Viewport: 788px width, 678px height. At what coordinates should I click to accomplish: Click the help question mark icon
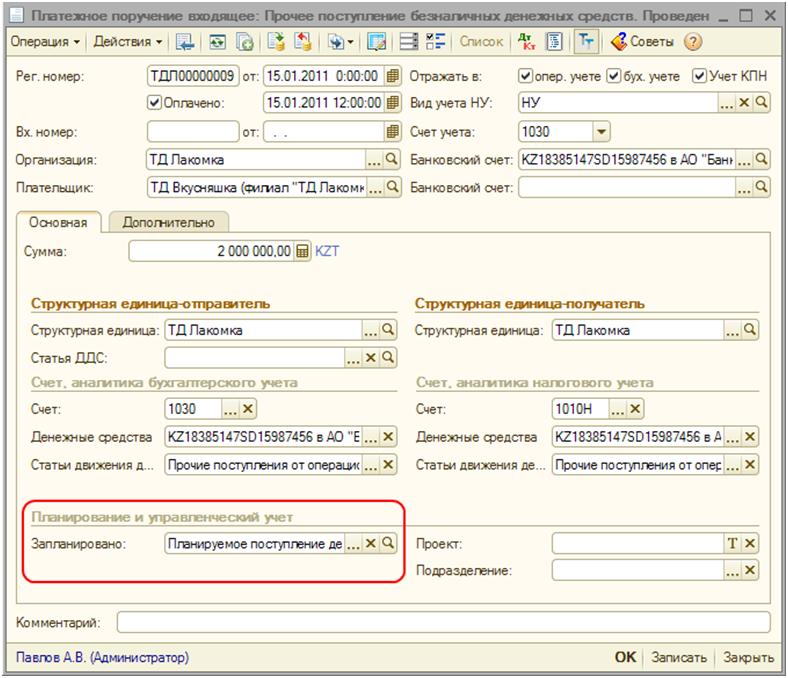[692, 42]
